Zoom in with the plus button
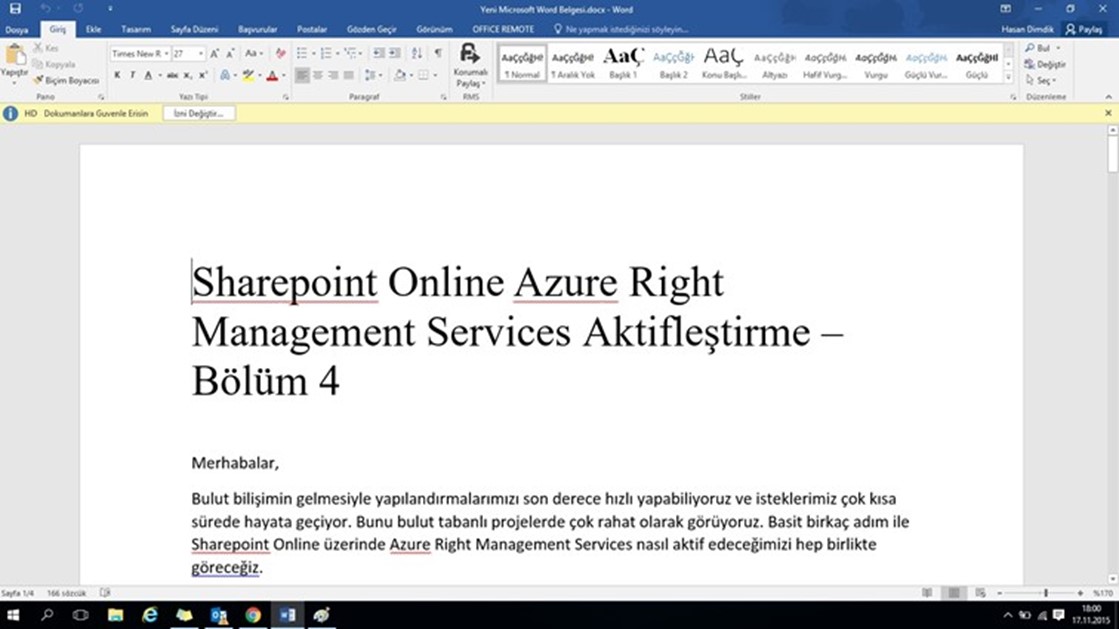The height and width of the screenshot is (629, 1119). point(1080,593)
